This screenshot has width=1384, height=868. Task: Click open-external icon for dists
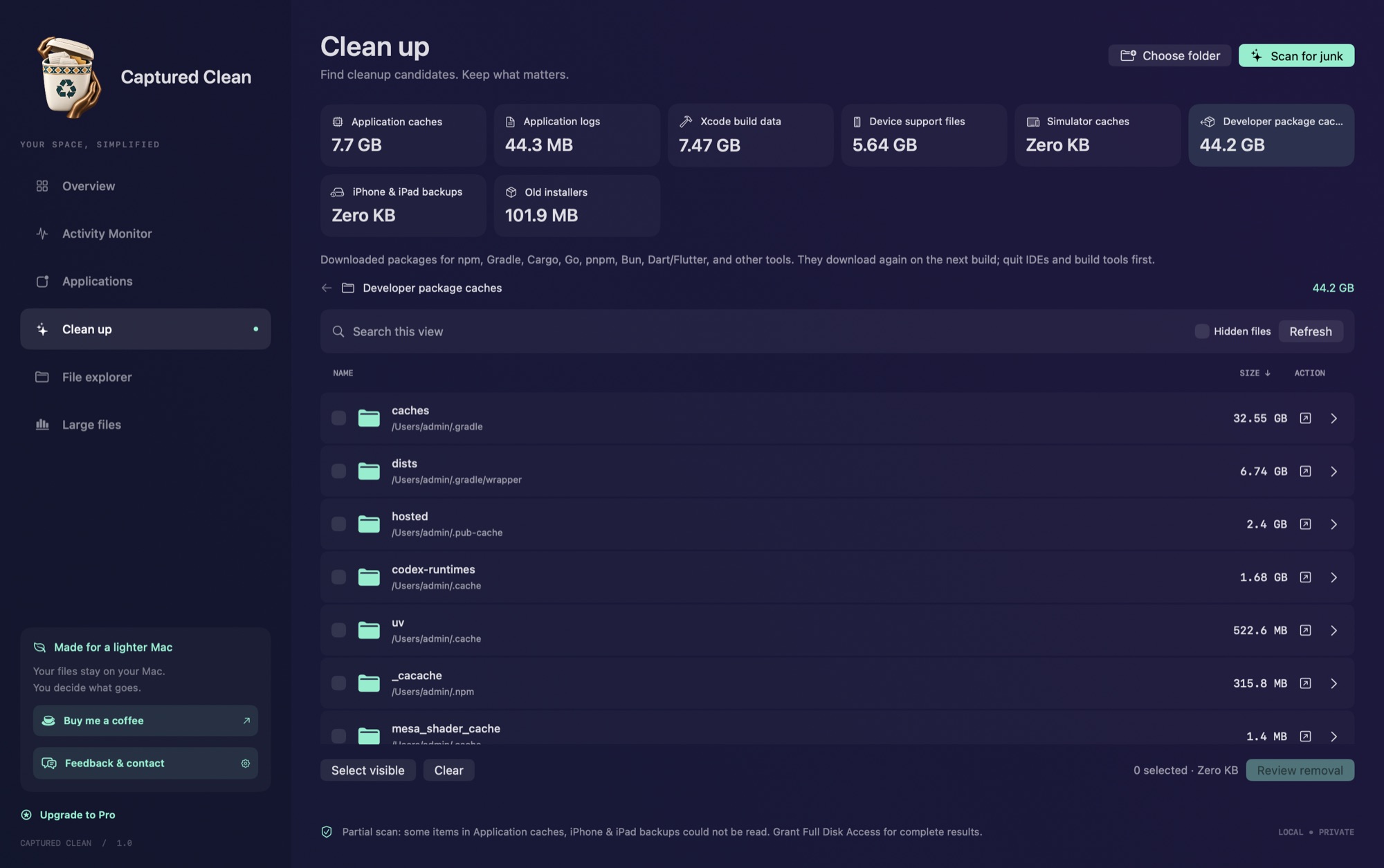coord(1305,471)
